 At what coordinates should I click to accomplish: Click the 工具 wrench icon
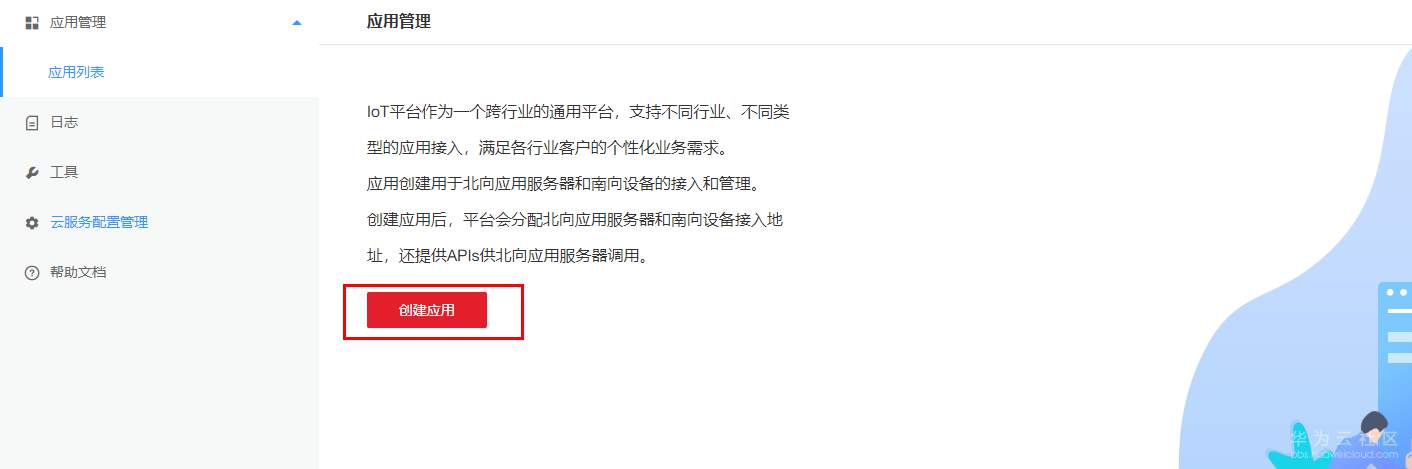[x=32, y=172]
